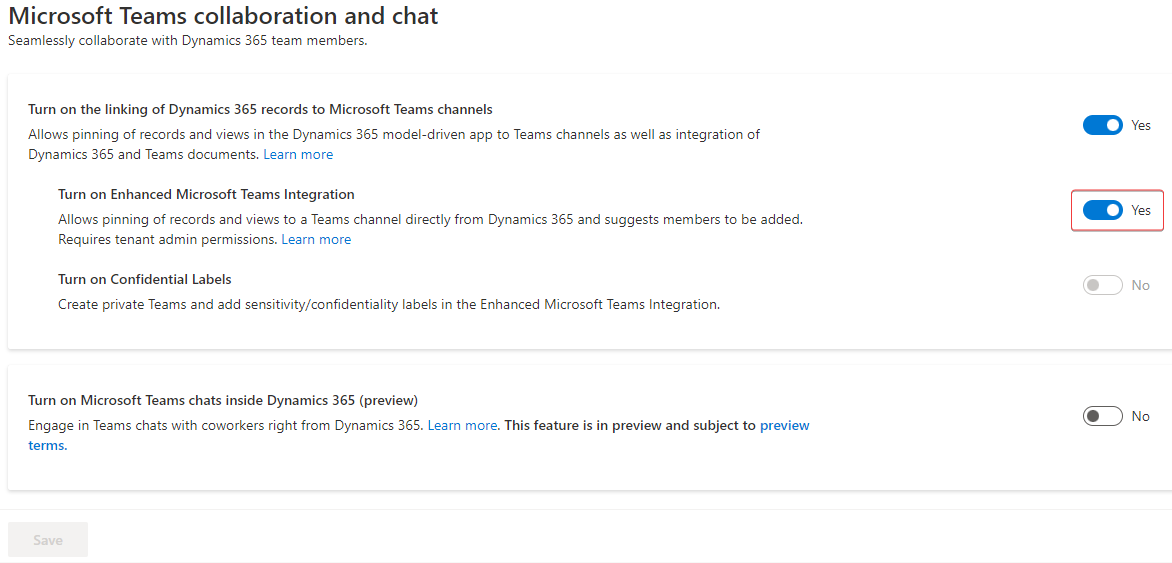Select the Turn on Enhanced Microsoft Teams Integration title
The height and width of the screenshot is (563, 1172).
[x=206, y=194]
